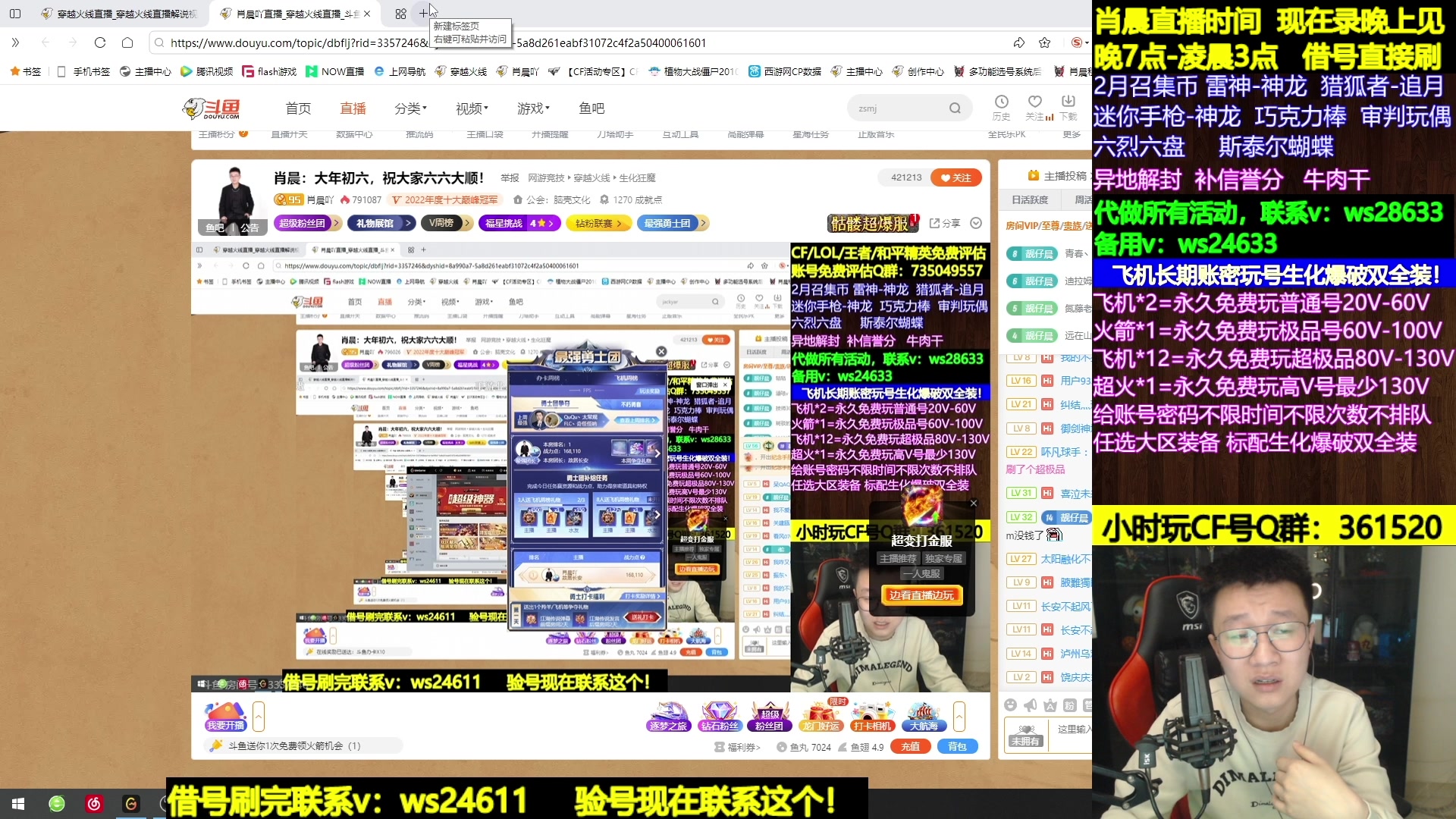Screen dimensions: 1456x819
Task: Expand left gift panel arrow
Action: 259,716
